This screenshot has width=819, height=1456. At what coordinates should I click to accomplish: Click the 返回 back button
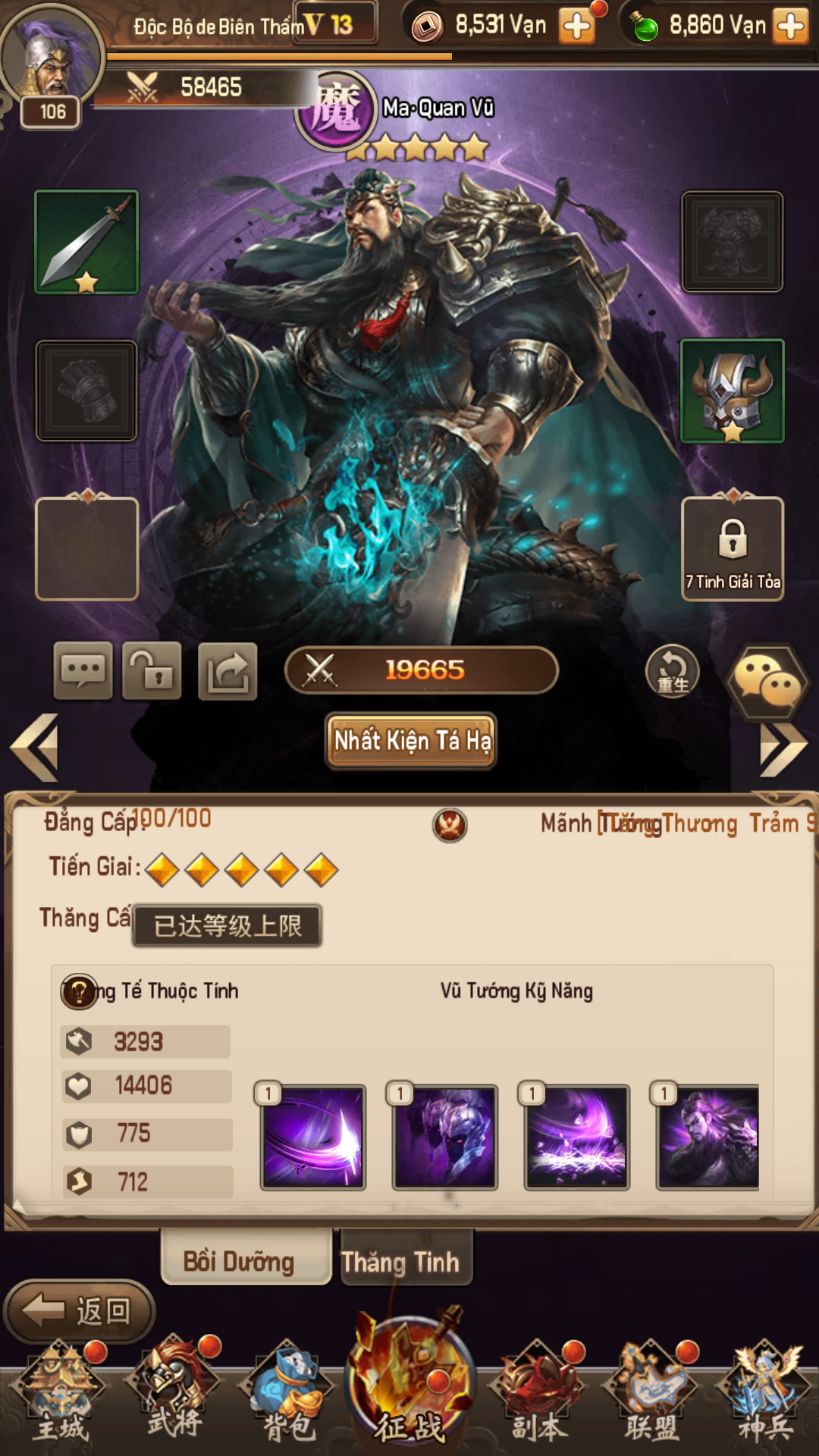(80, 1310)
